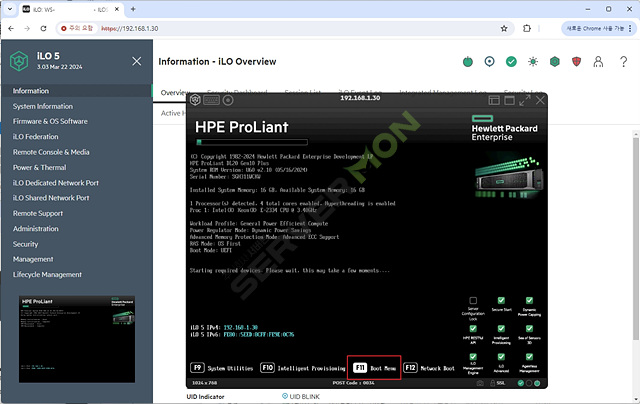Open the virtual media disc icon in console
The width and height of the screenshot is (640, 404).
[x=228, y=100]
